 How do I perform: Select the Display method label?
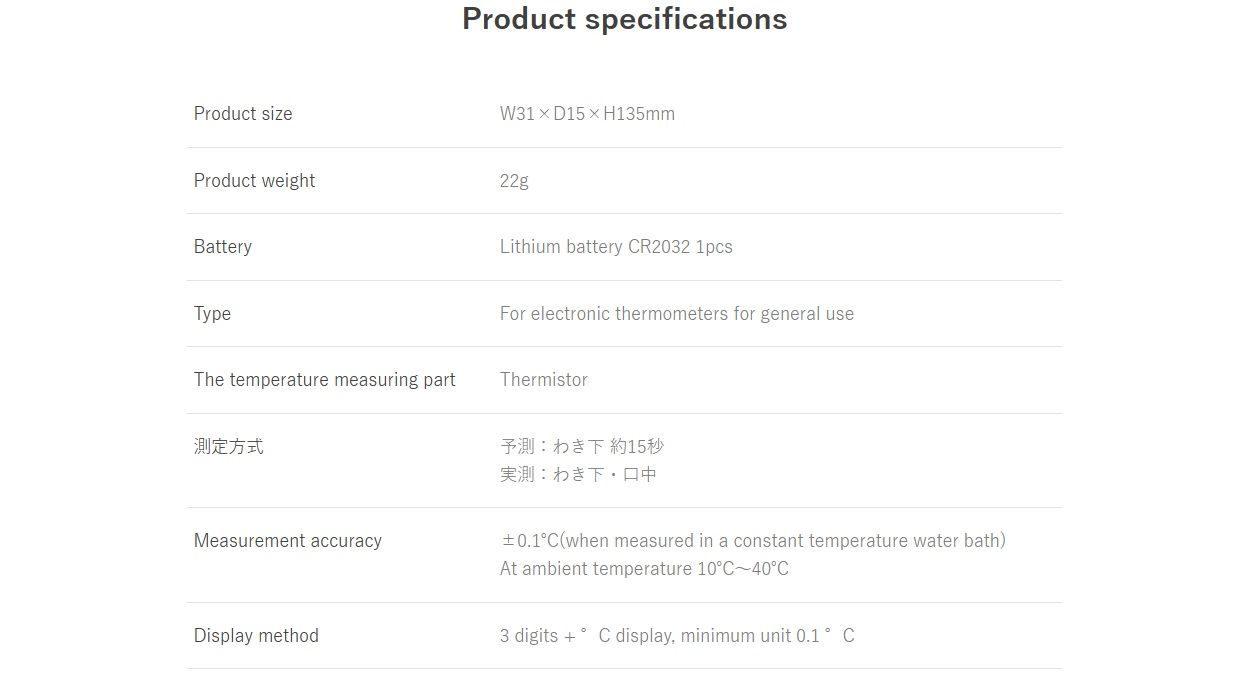pos(256,636)
